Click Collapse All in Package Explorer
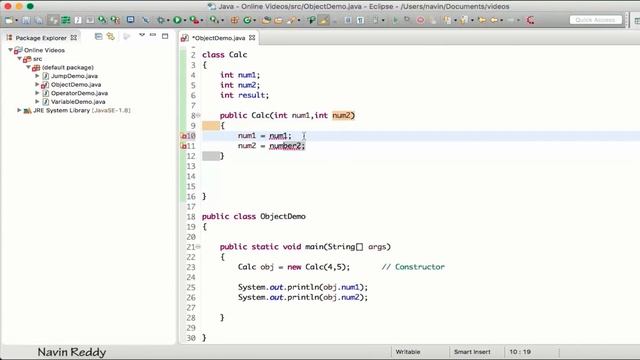This screenshot has height=360, width=640. (x=98, y=37)
